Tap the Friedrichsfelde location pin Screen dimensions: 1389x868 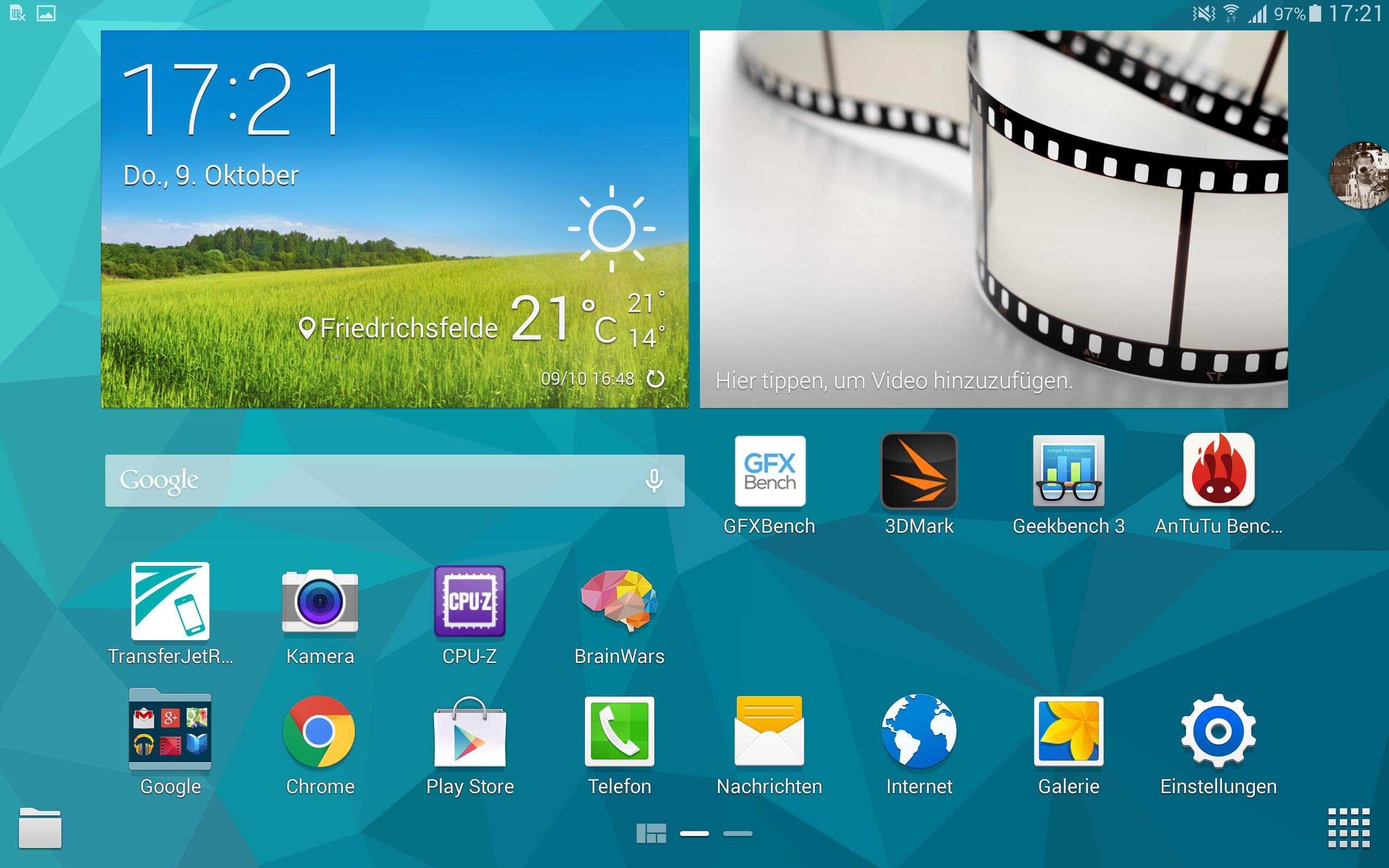[x=307, y=328]
